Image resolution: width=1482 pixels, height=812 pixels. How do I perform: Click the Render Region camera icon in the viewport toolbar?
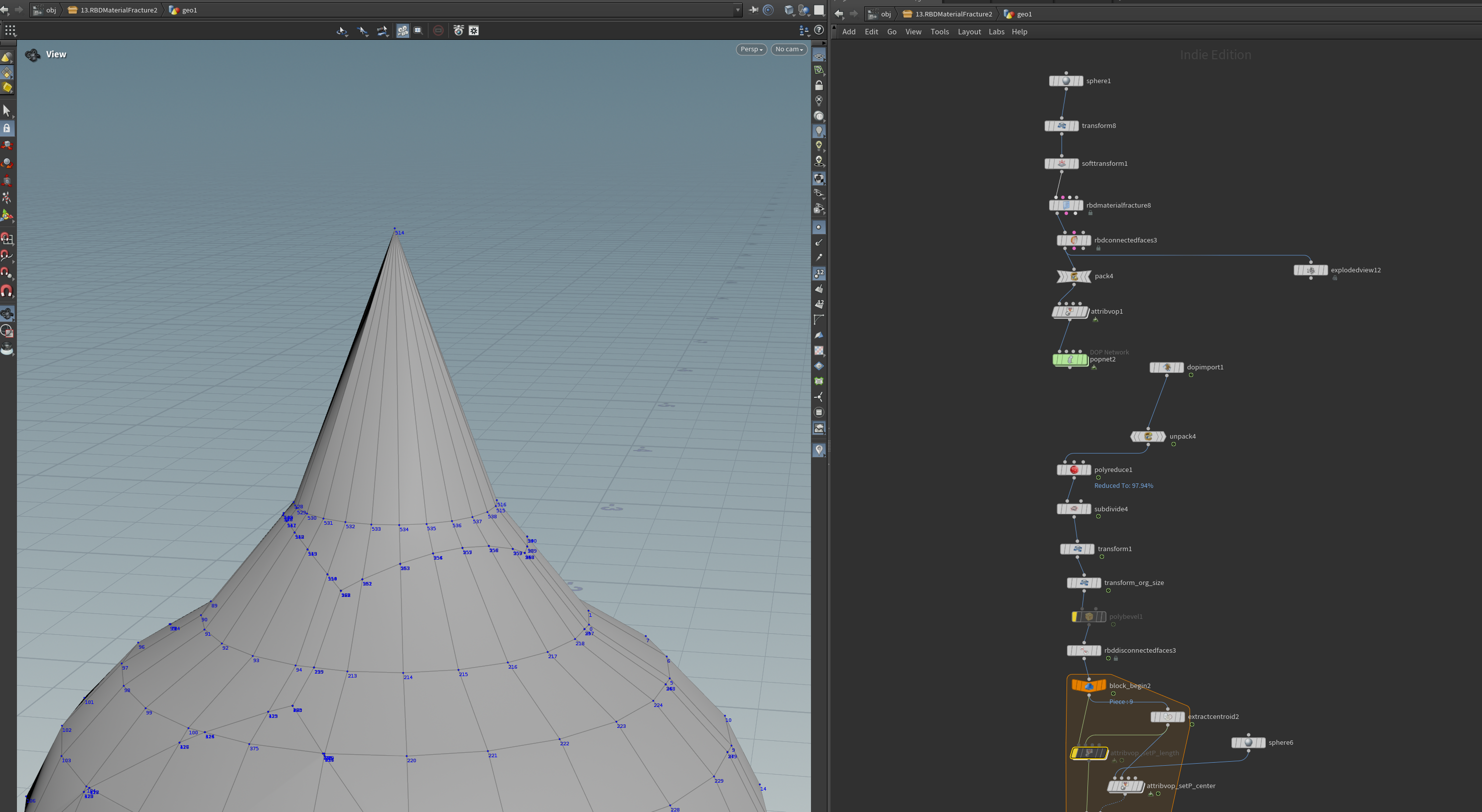(458, 30)
